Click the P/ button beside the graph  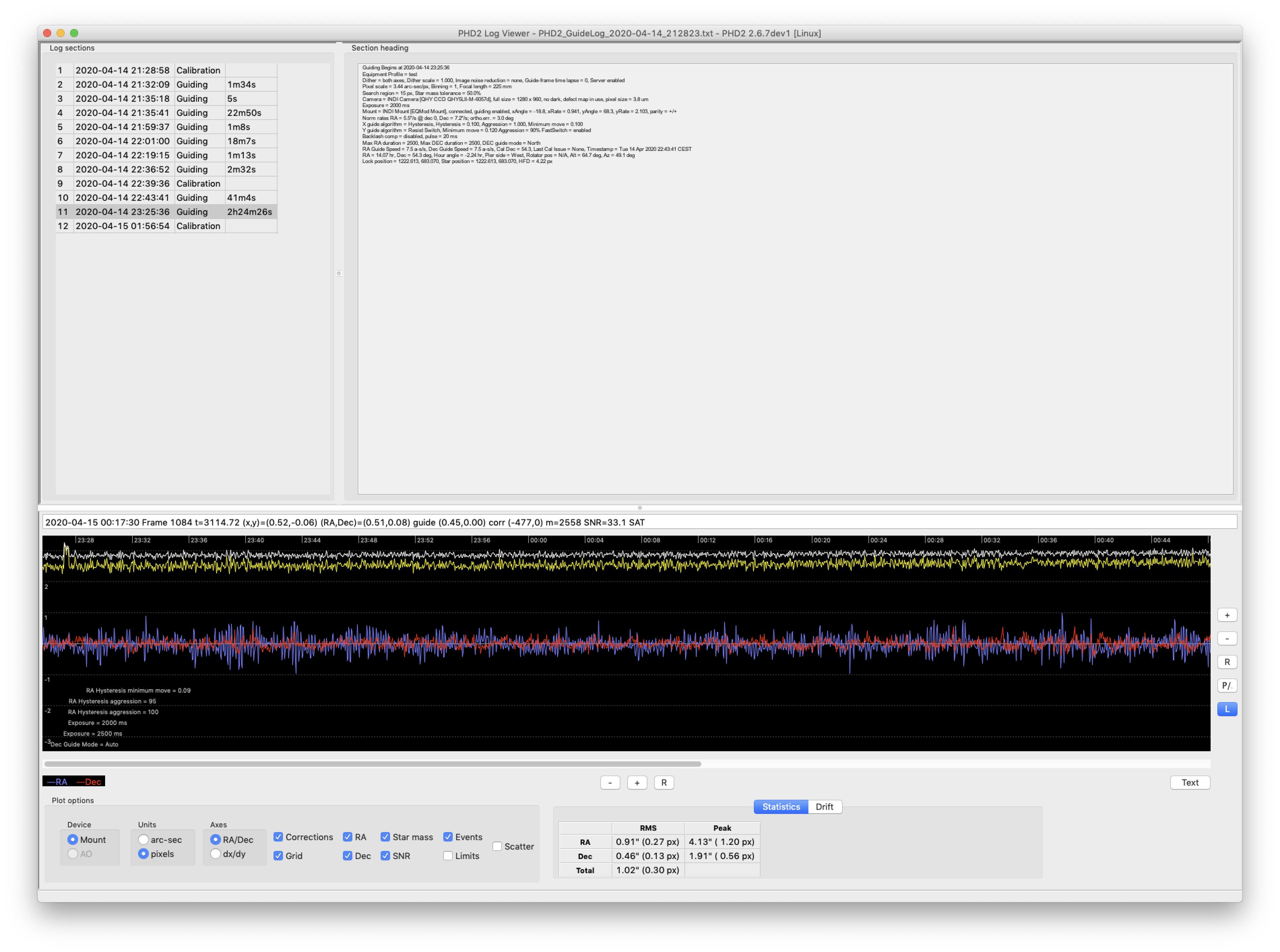(1226, 686)
